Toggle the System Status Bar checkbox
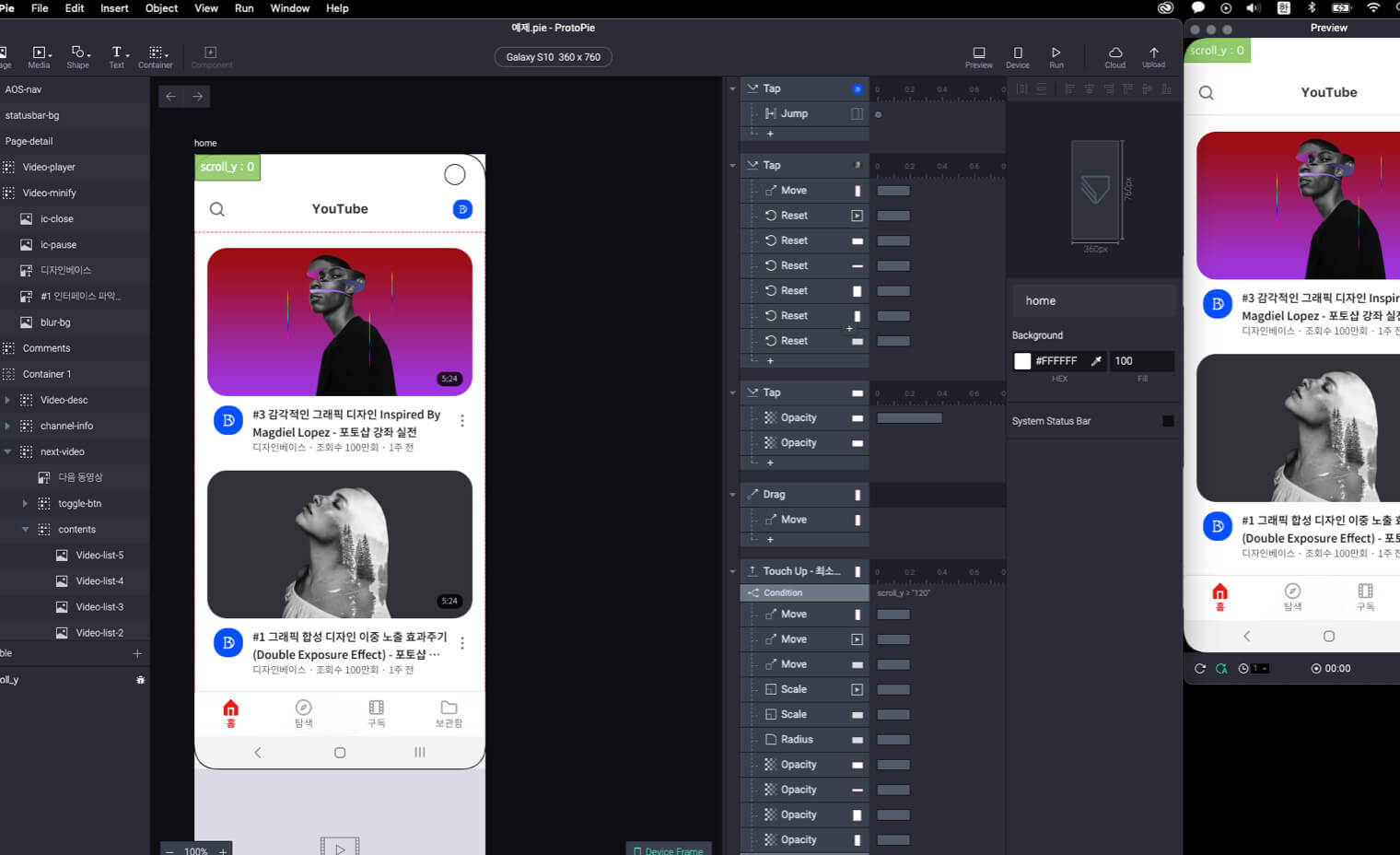Screen dimensions: 1400x855 [1168, 421]
